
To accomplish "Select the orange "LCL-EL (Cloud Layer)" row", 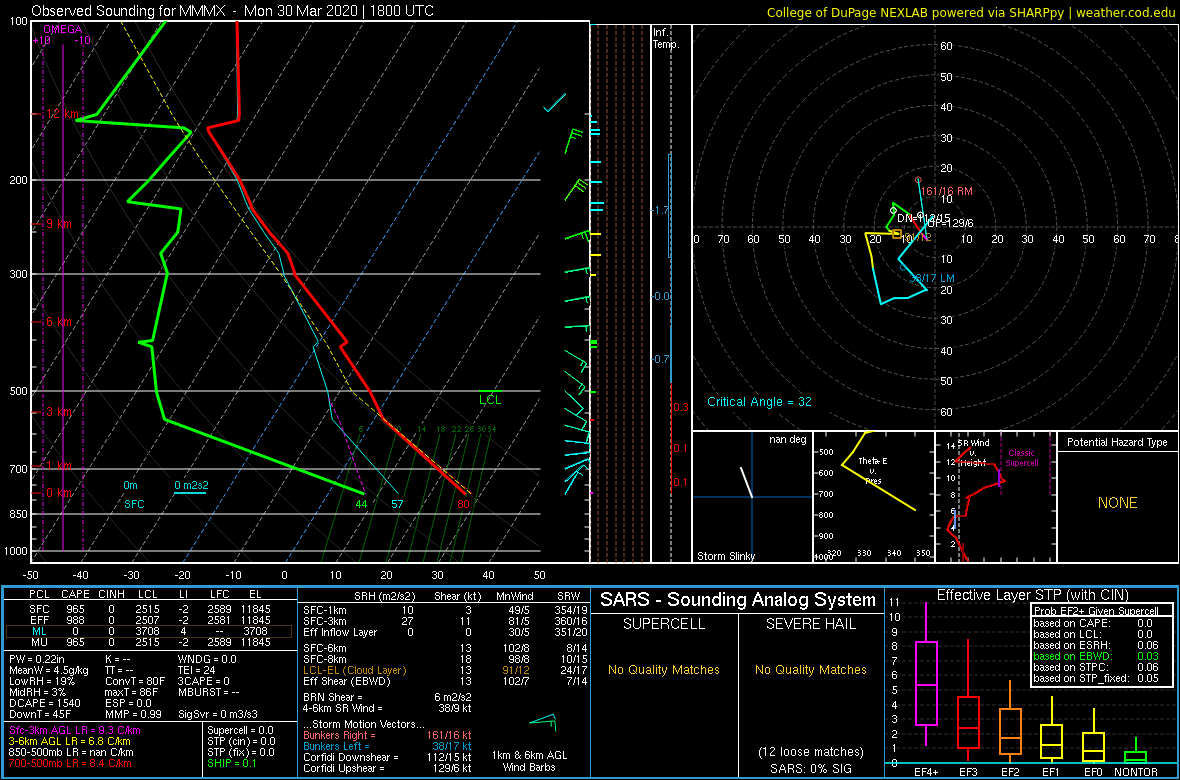I will 442,670.
